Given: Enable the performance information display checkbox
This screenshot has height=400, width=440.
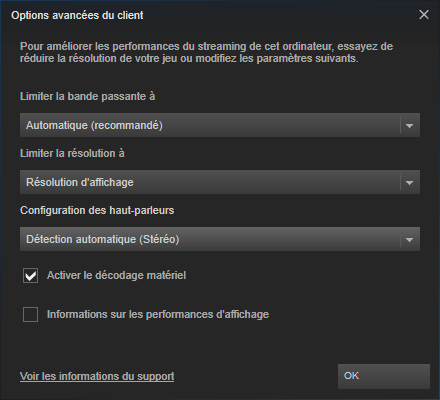Looking at the screenshot, I should pos(30,315).
